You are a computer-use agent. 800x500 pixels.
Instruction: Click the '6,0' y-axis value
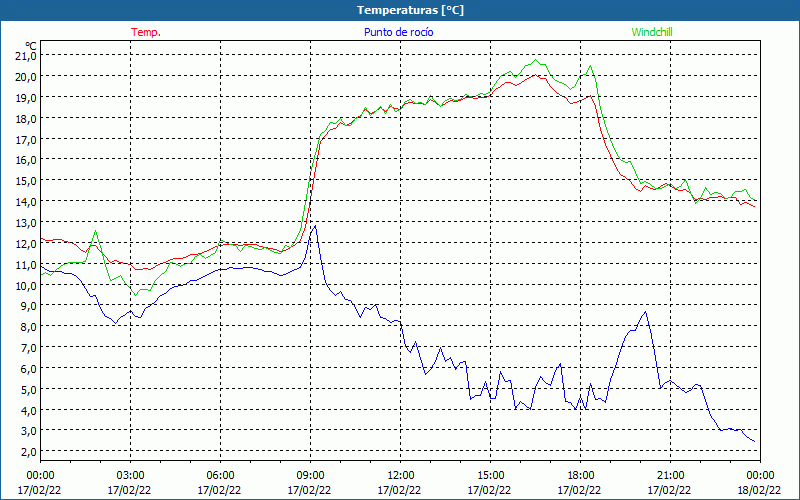click(x=29, y=368)
